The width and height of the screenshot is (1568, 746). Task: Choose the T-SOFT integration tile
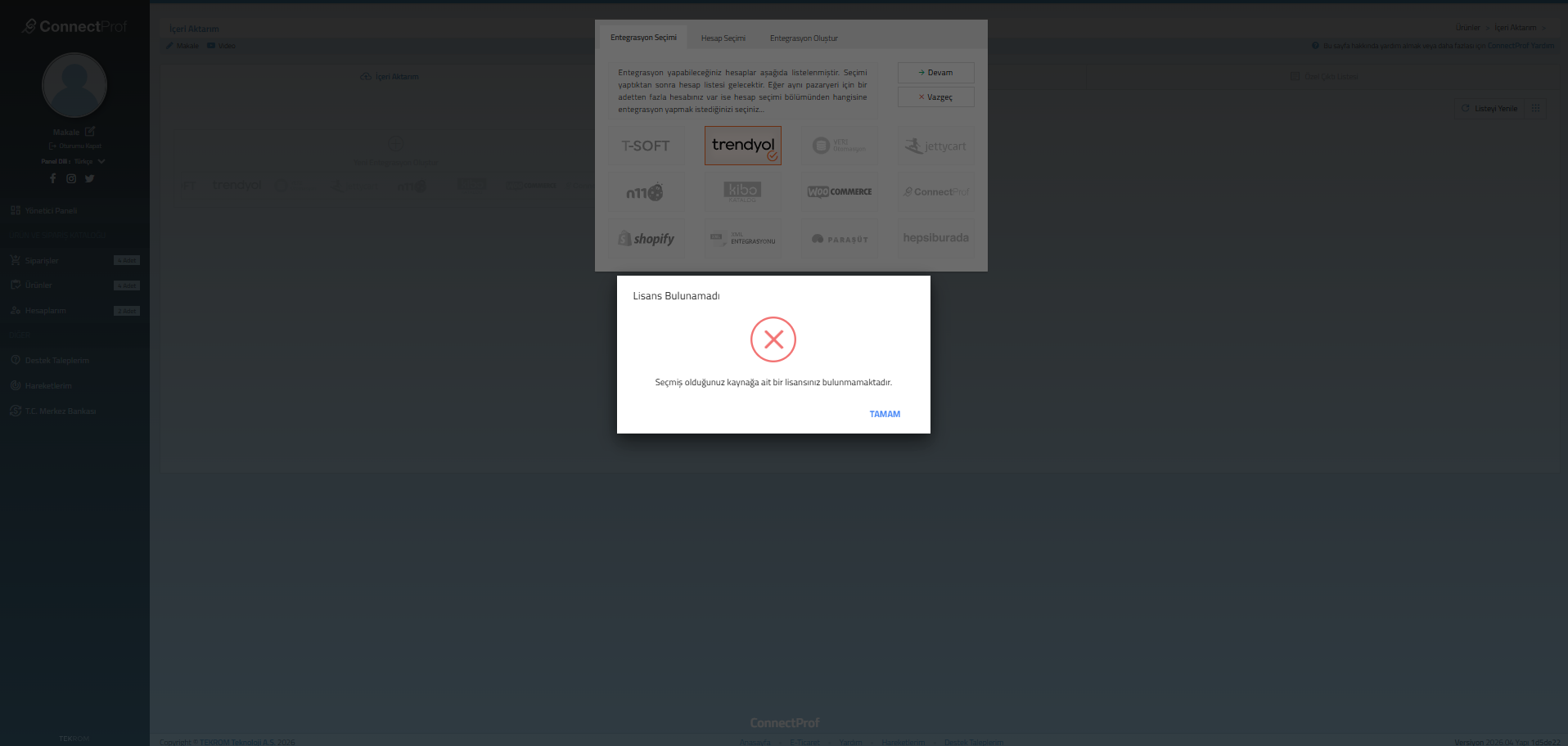[x=646, y=146]
